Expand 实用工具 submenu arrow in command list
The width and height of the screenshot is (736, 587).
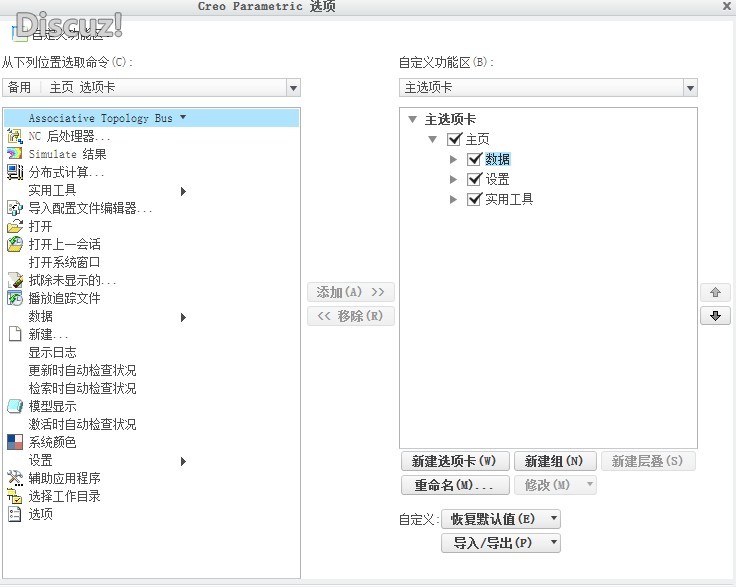click(x=184, y=191)
